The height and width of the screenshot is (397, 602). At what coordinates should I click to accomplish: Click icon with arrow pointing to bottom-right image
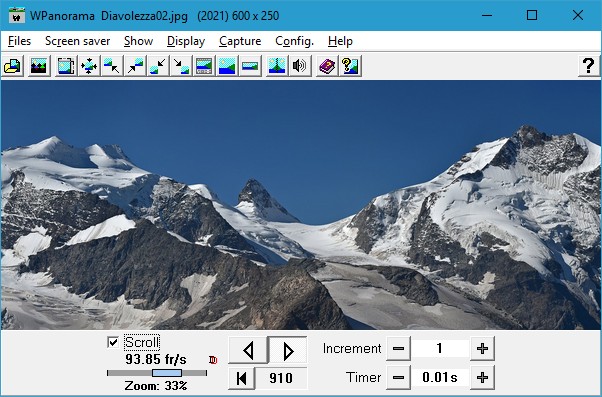[x=181, y=66]
